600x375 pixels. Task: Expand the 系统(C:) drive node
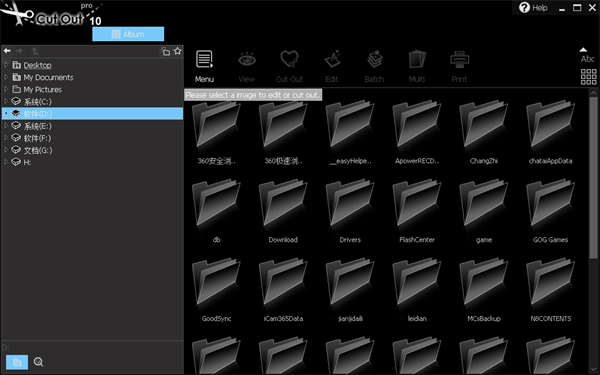pos(6,101)
